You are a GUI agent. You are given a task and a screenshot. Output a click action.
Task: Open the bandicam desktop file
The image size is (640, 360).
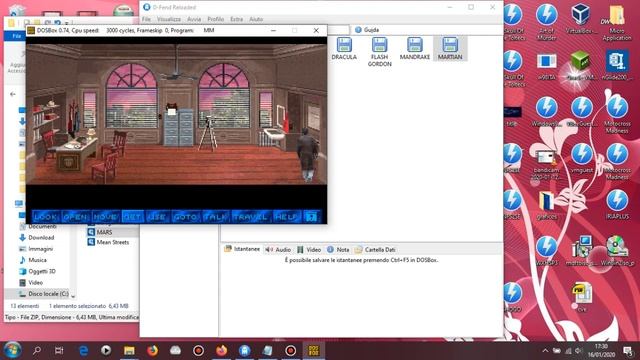coord(547,165)
